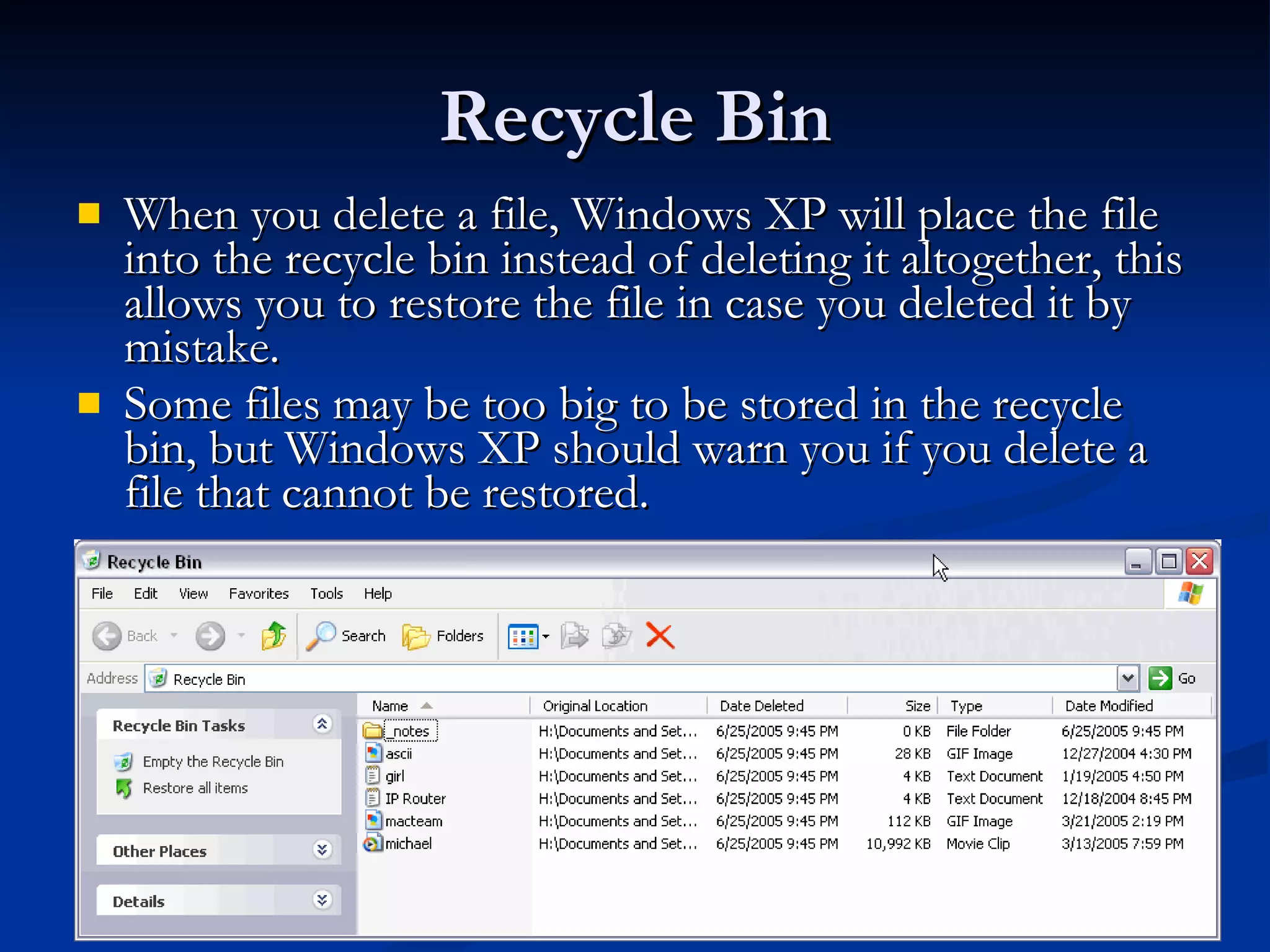Click the Recycle Bin icon in Address bar

[159, 679]
